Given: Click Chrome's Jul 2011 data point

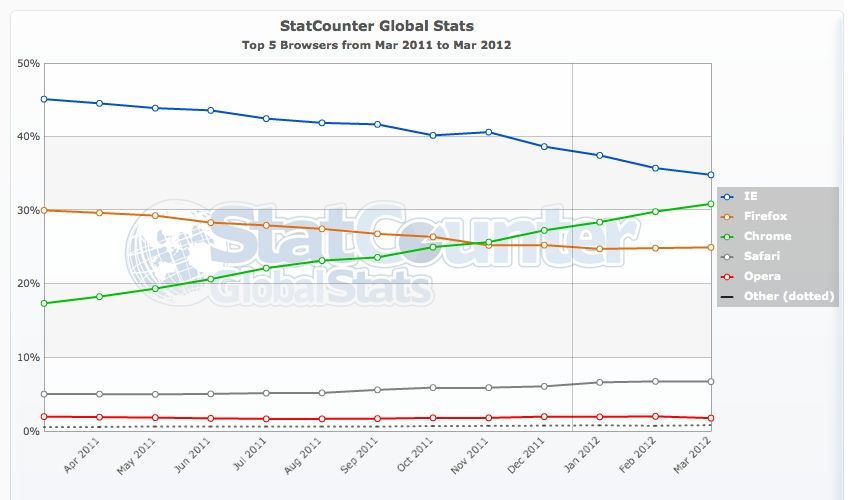Looking at the screenshot, I should 266,268.
